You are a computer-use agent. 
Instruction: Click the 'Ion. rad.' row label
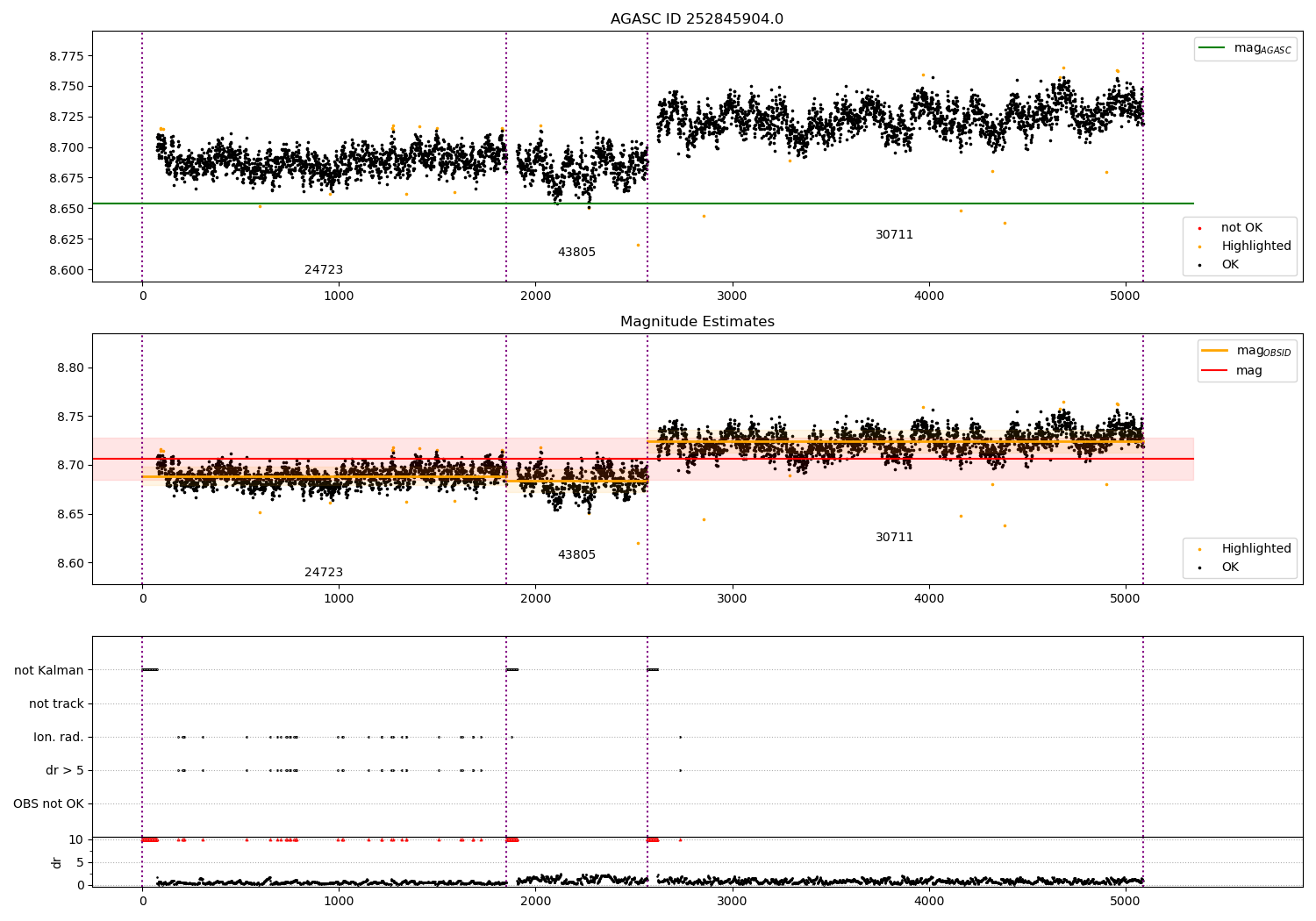point(59,737)
